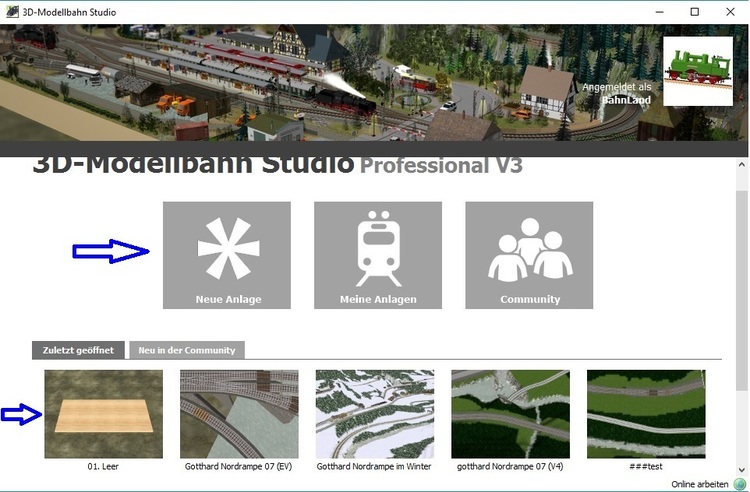Switch to Neu in der Community tab

click(187, 350)
